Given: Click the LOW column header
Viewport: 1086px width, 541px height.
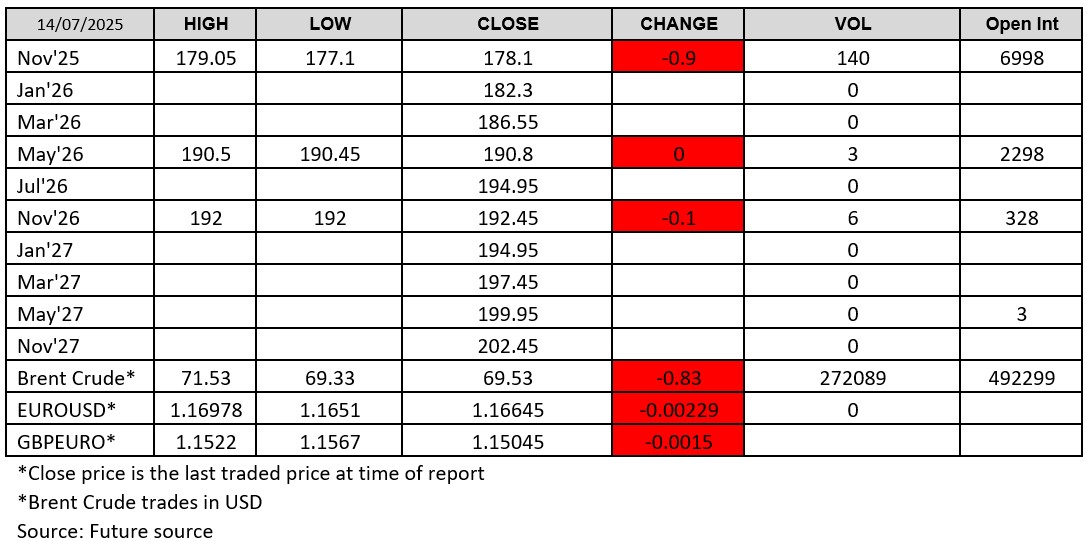Looking at the screenshot, I should tap(330, 24).
